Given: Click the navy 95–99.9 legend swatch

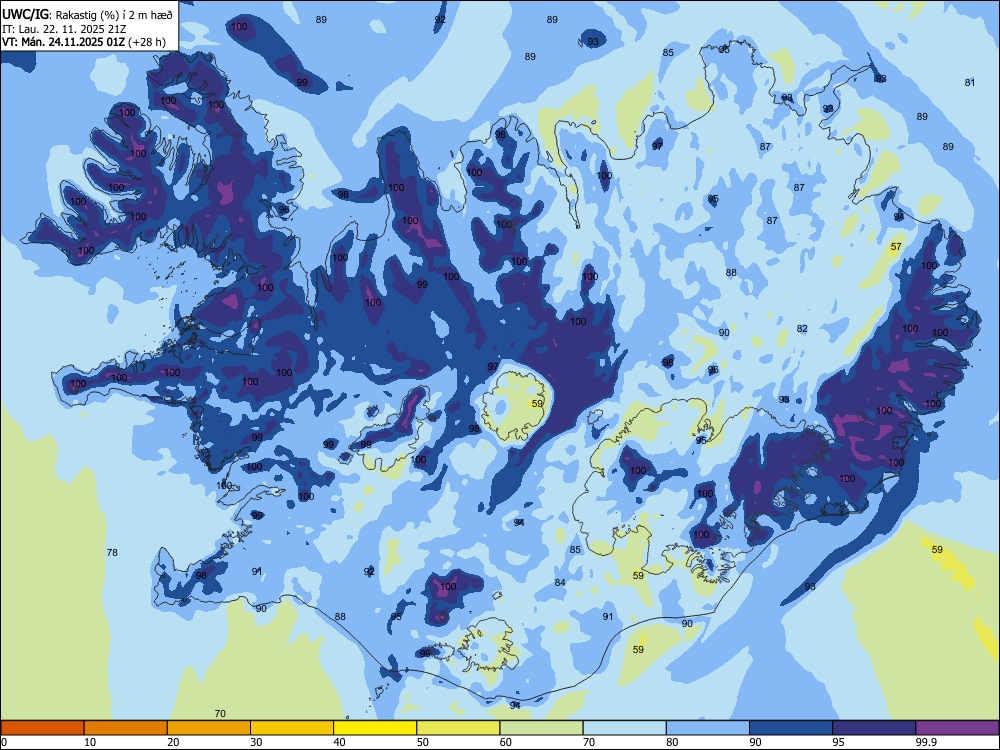Looking at the screenshot, I should tap(874, 728).
